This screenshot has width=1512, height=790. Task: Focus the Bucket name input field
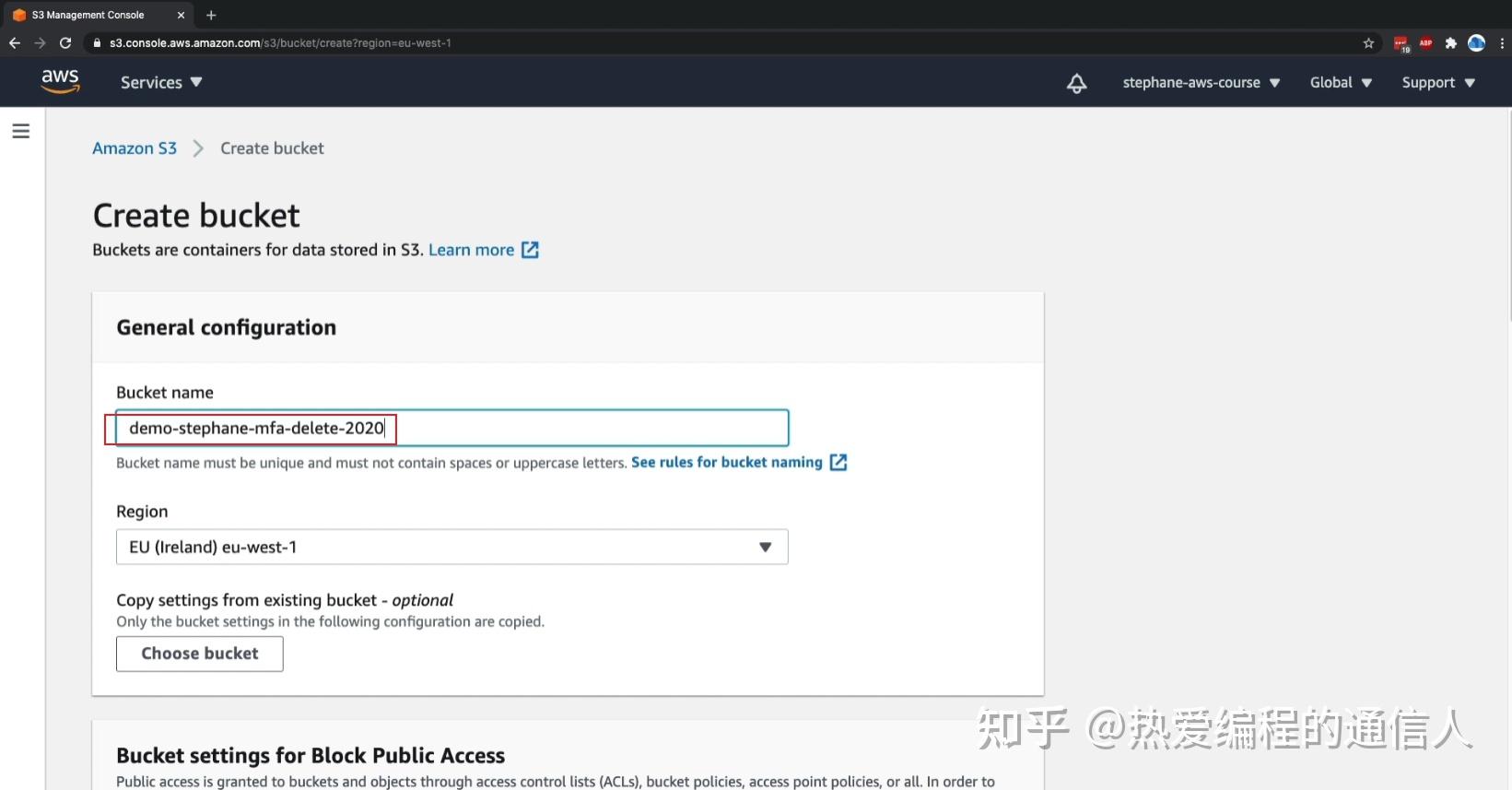coord(452,428)
